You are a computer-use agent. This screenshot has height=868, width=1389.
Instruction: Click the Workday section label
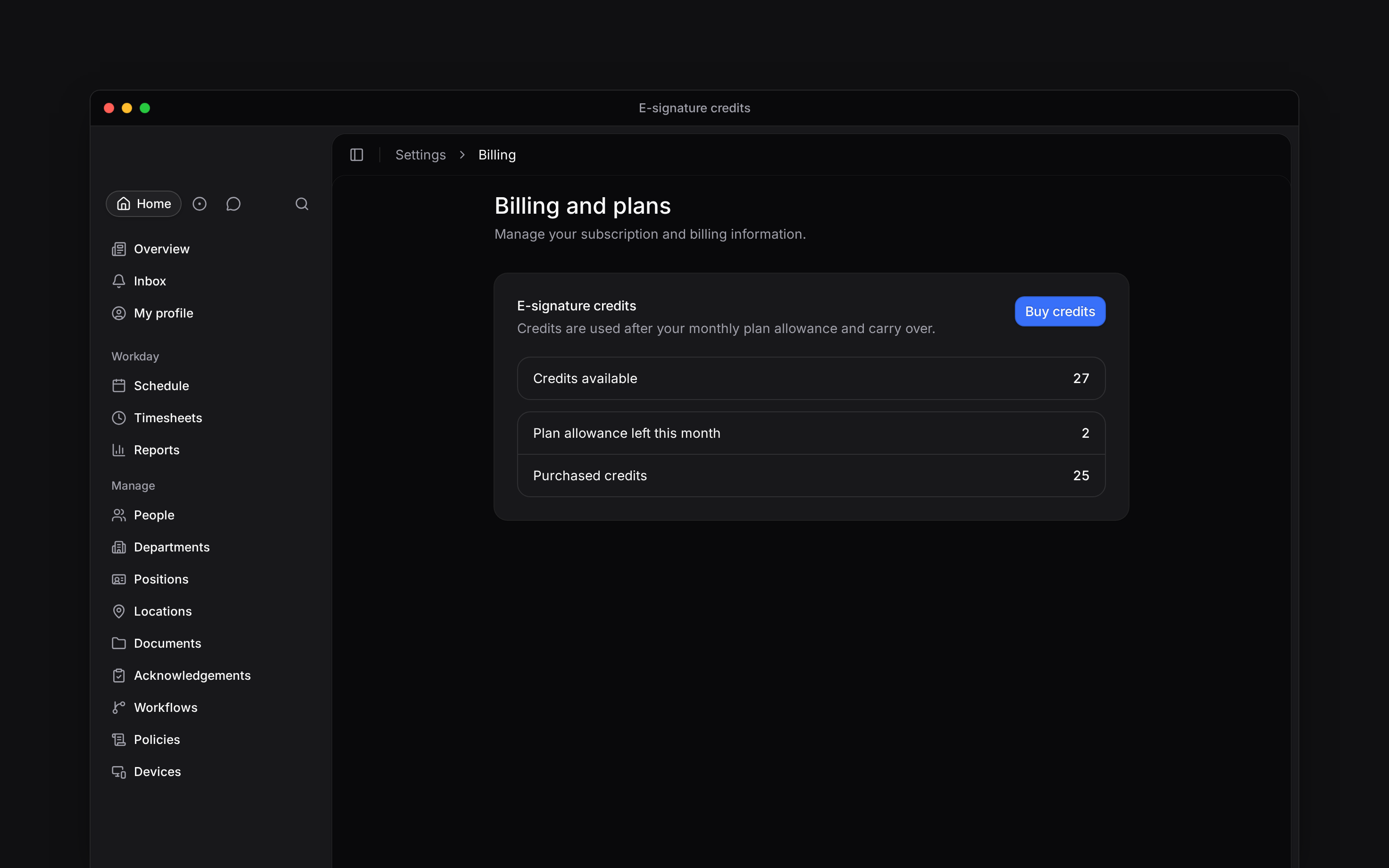(135, 357)
